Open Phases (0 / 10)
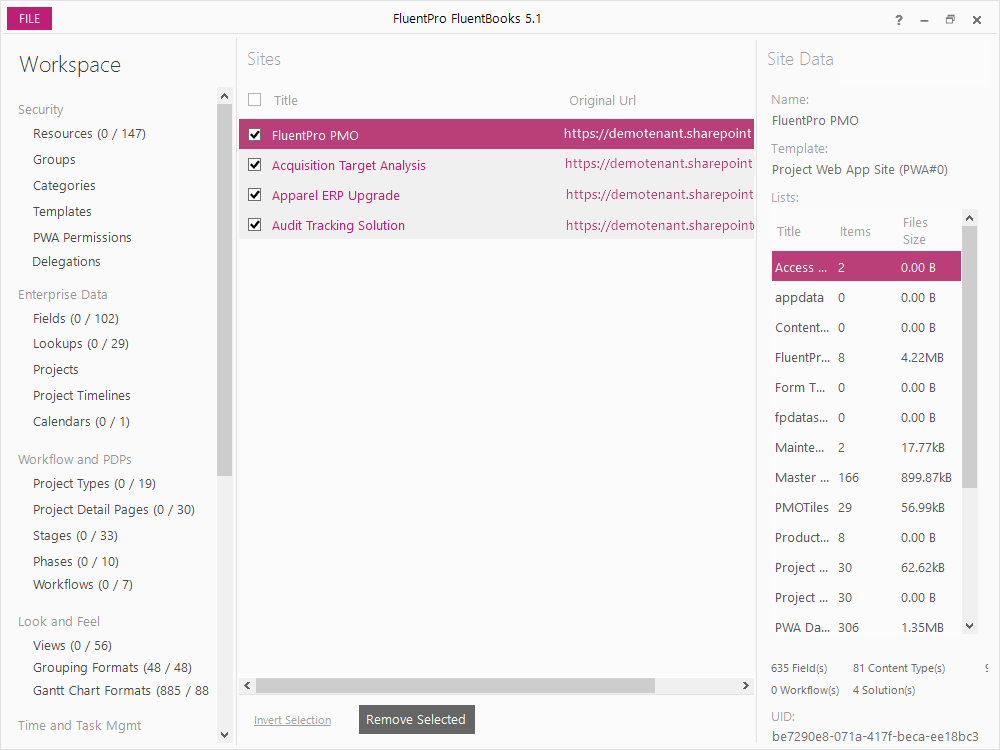 76,562
